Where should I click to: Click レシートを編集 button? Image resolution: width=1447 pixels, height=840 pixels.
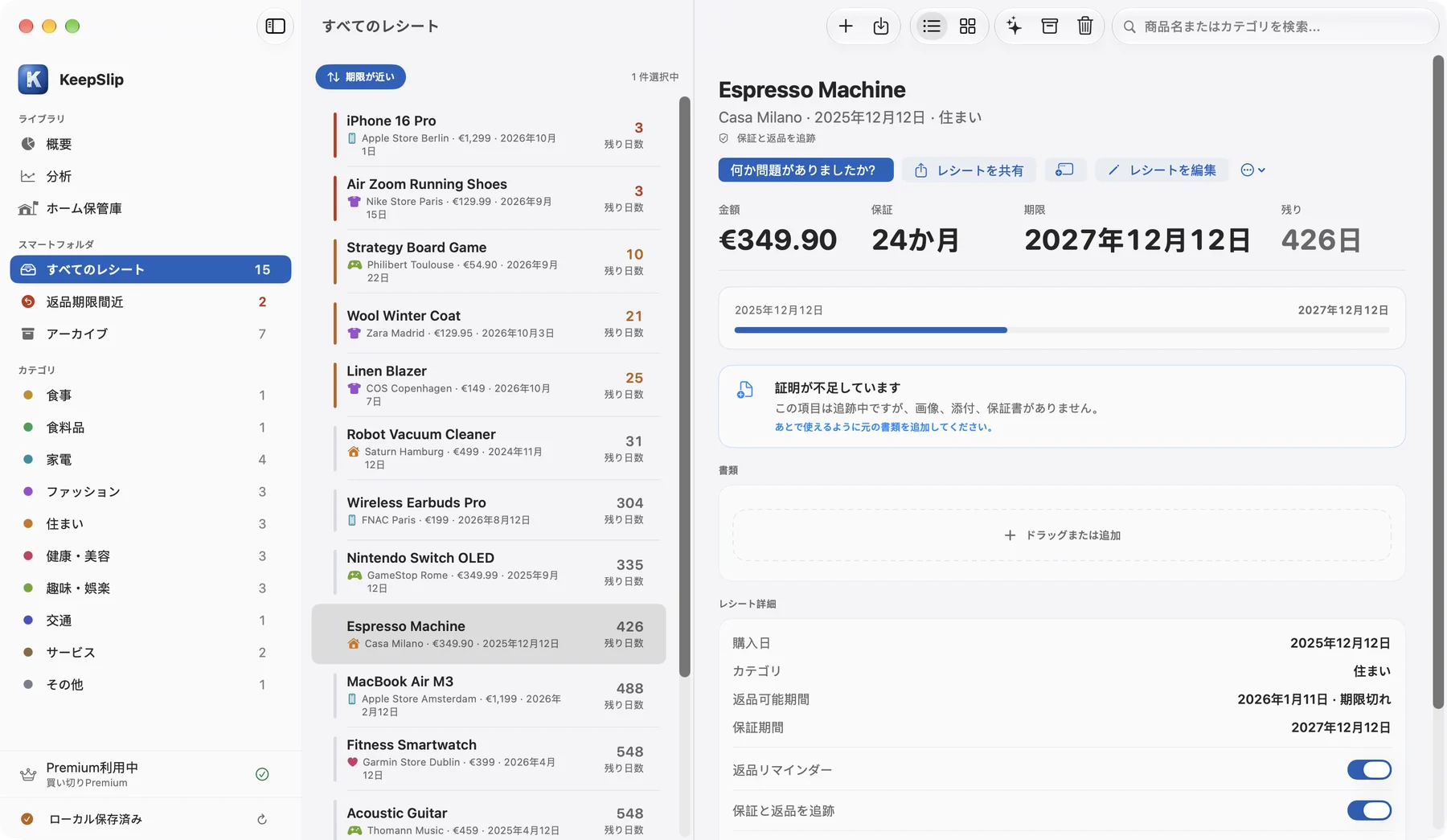tap(1162, 170)
